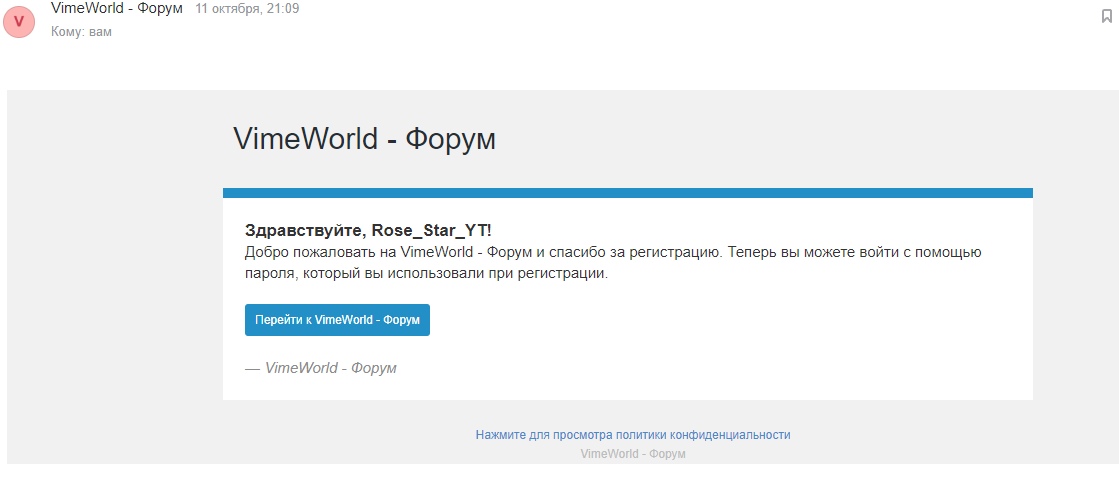
Task: Click the phrase Теперь вы можете войти
Action: coord(799,252)
